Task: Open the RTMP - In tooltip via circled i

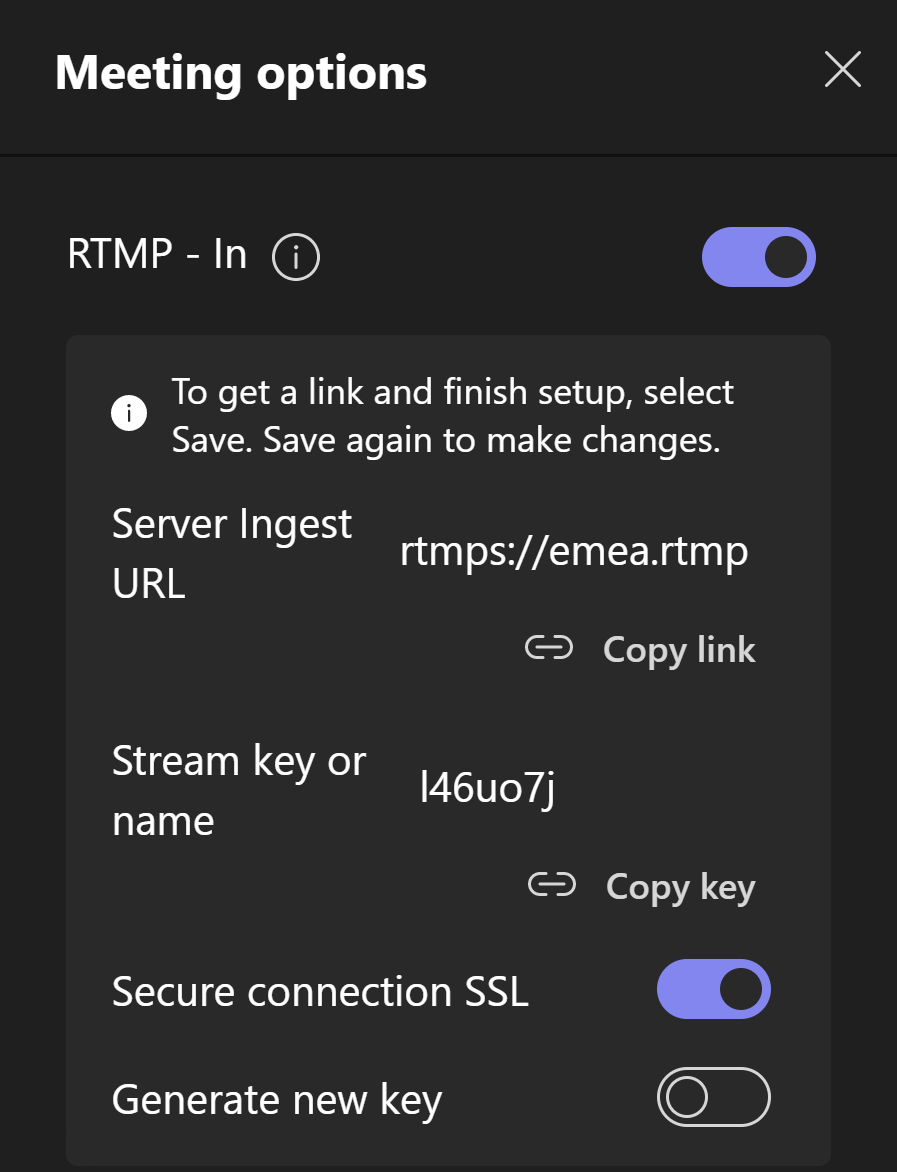Action: [x=296, y=256]
